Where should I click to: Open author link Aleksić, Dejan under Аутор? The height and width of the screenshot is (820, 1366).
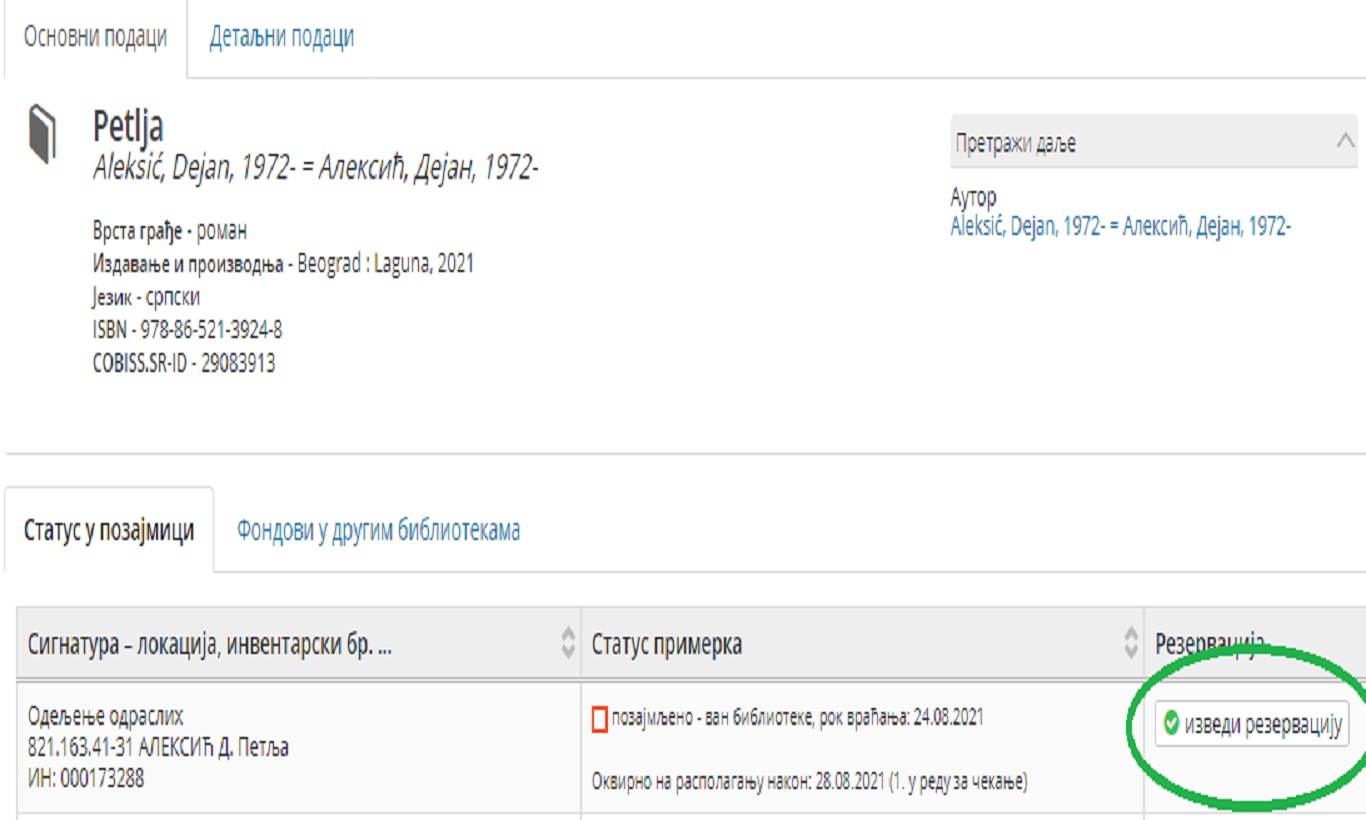[1120, 226]
